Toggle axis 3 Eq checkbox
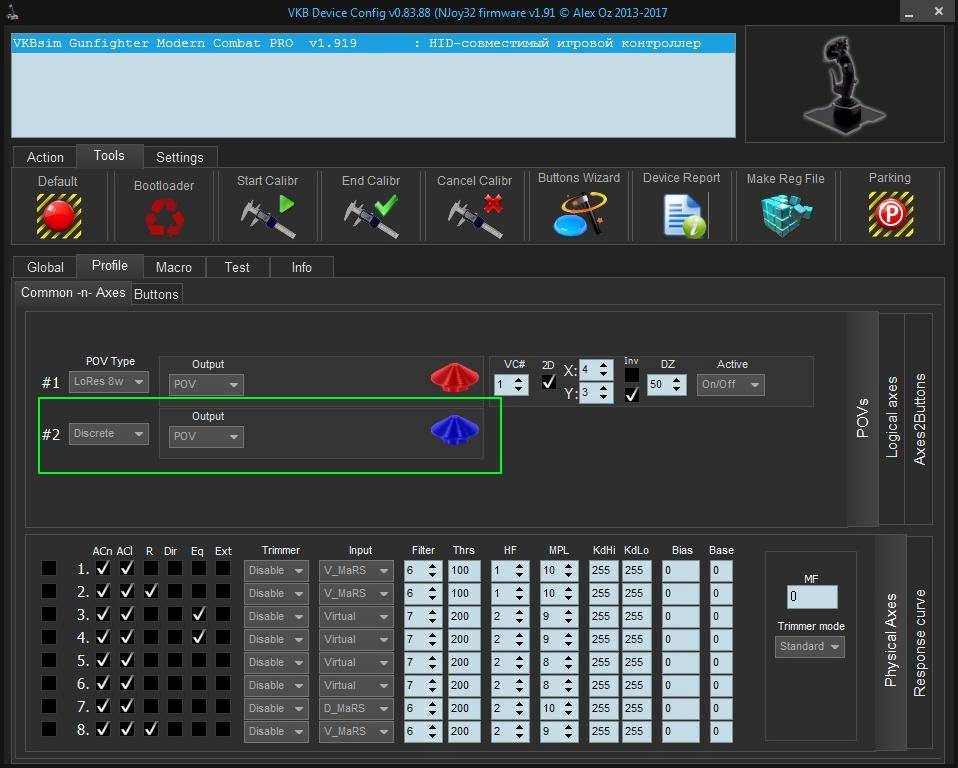 [x=198, y=614]
